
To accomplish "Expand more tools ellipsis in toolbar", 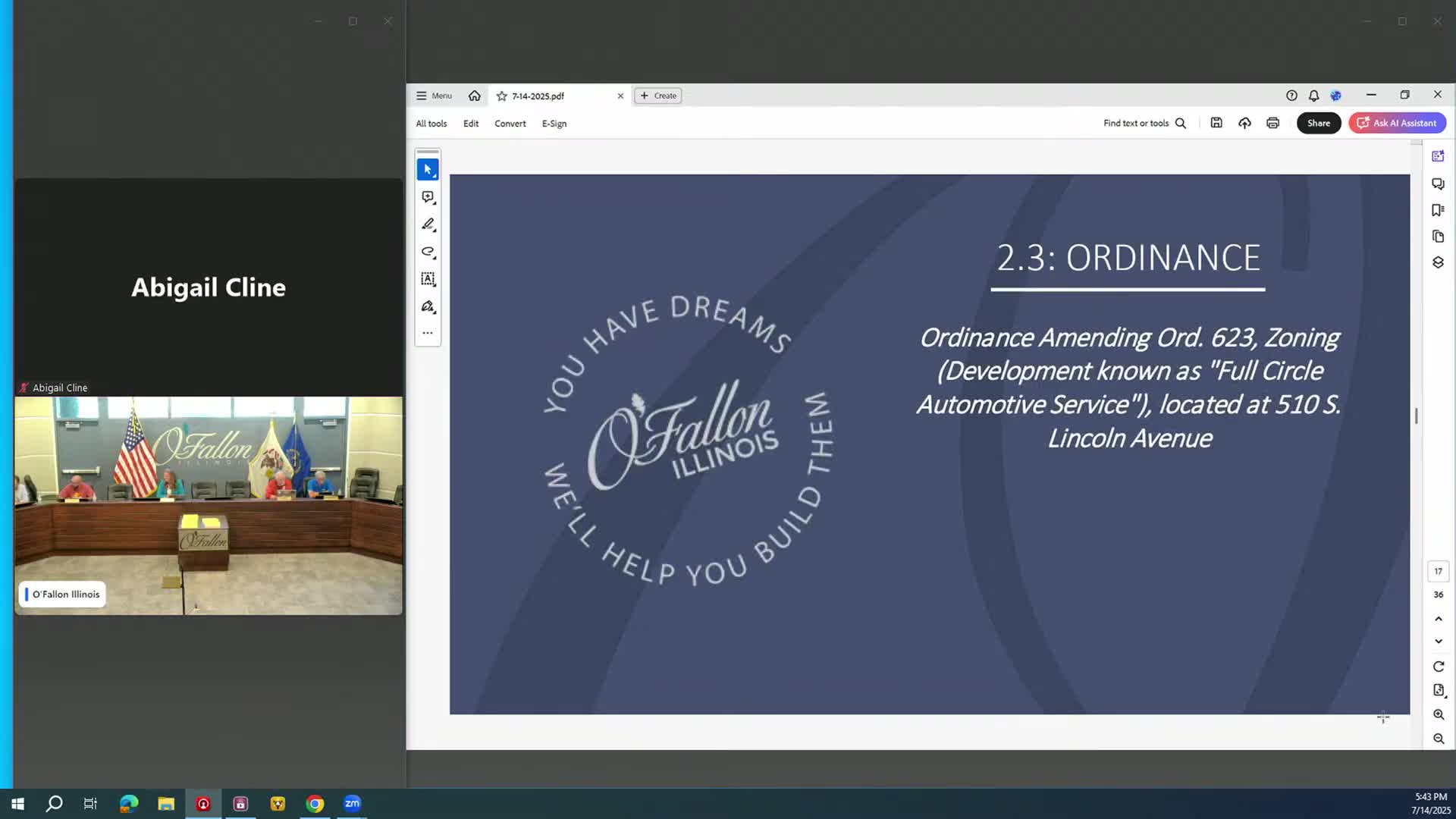I will pyautogui.click(x=428, y=333).
